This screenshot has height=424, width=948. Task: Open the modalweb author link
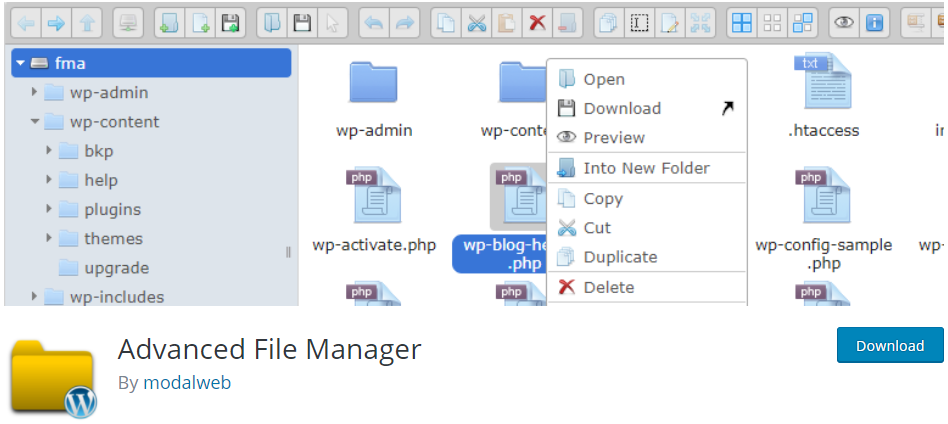[x=187, y=382]
